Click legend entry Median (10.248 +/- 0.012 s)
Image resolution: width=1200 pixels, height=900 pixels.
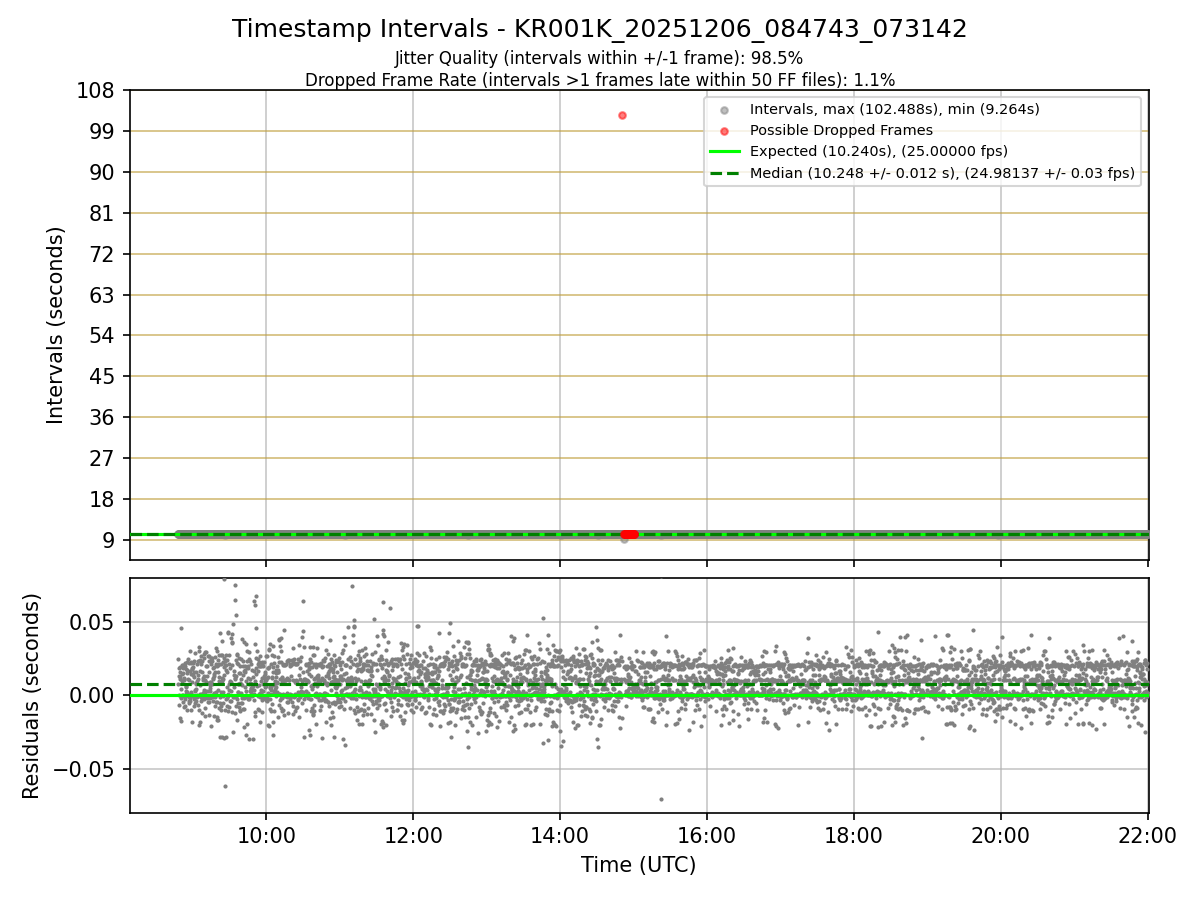[x=942, y=173]
